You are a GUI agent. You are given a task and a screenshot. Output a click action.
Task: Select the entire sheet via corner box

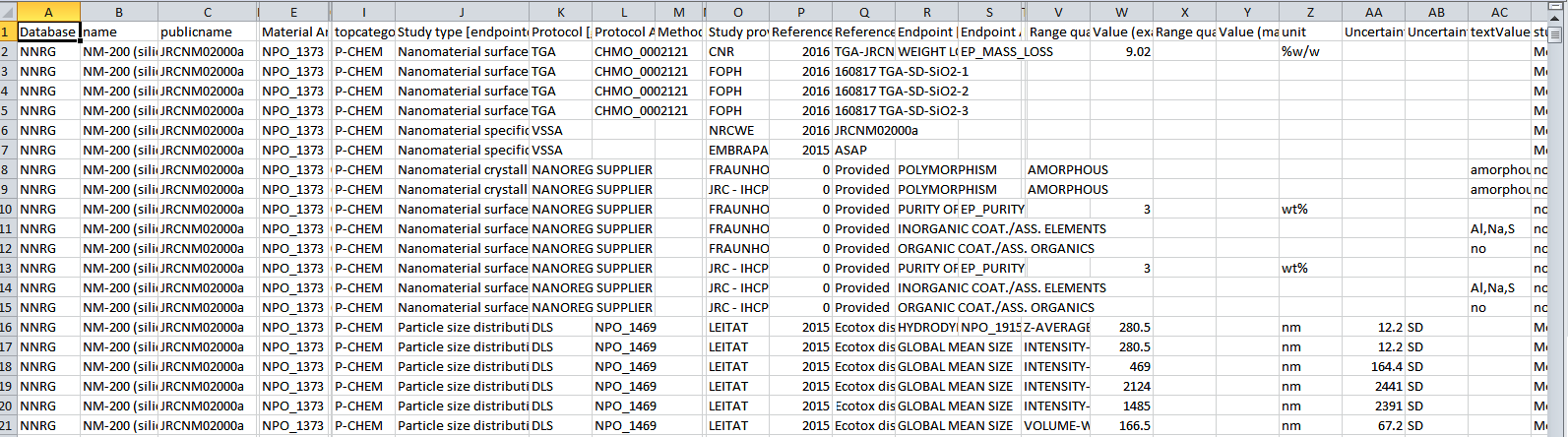click(x=8, y=12)
